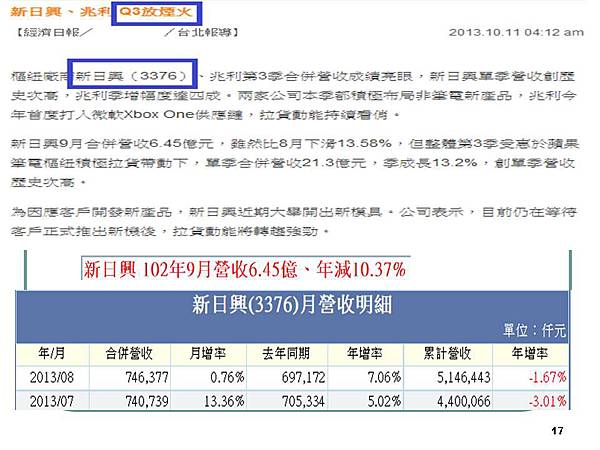The height and width of the screenshot is (450, 600).
Task: Click the value 0.76%
Action: (227, 377)
